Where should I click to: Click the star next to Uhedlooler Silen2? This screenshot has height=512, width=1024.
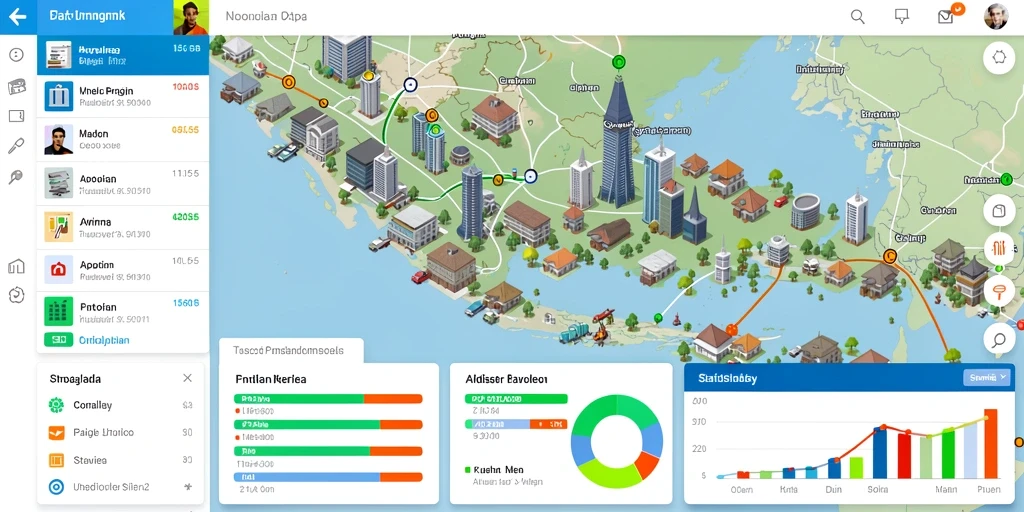[188, 487]
